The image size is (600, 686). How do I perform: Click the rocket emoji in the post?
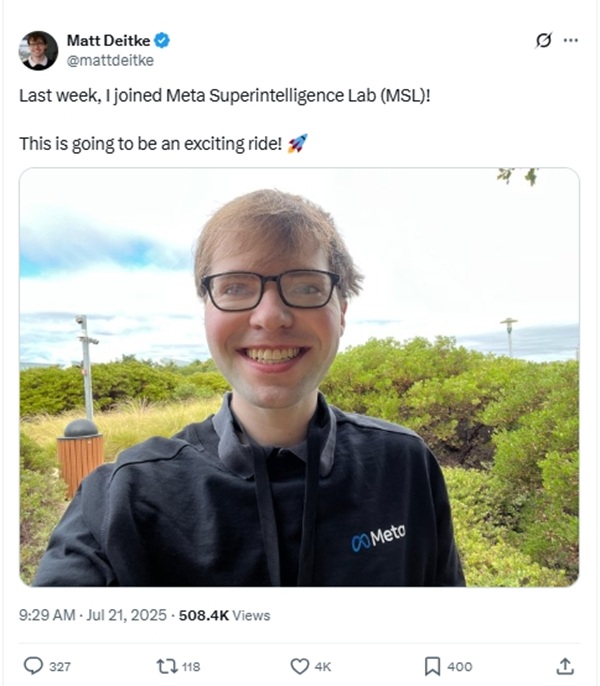tap(298, 144)
